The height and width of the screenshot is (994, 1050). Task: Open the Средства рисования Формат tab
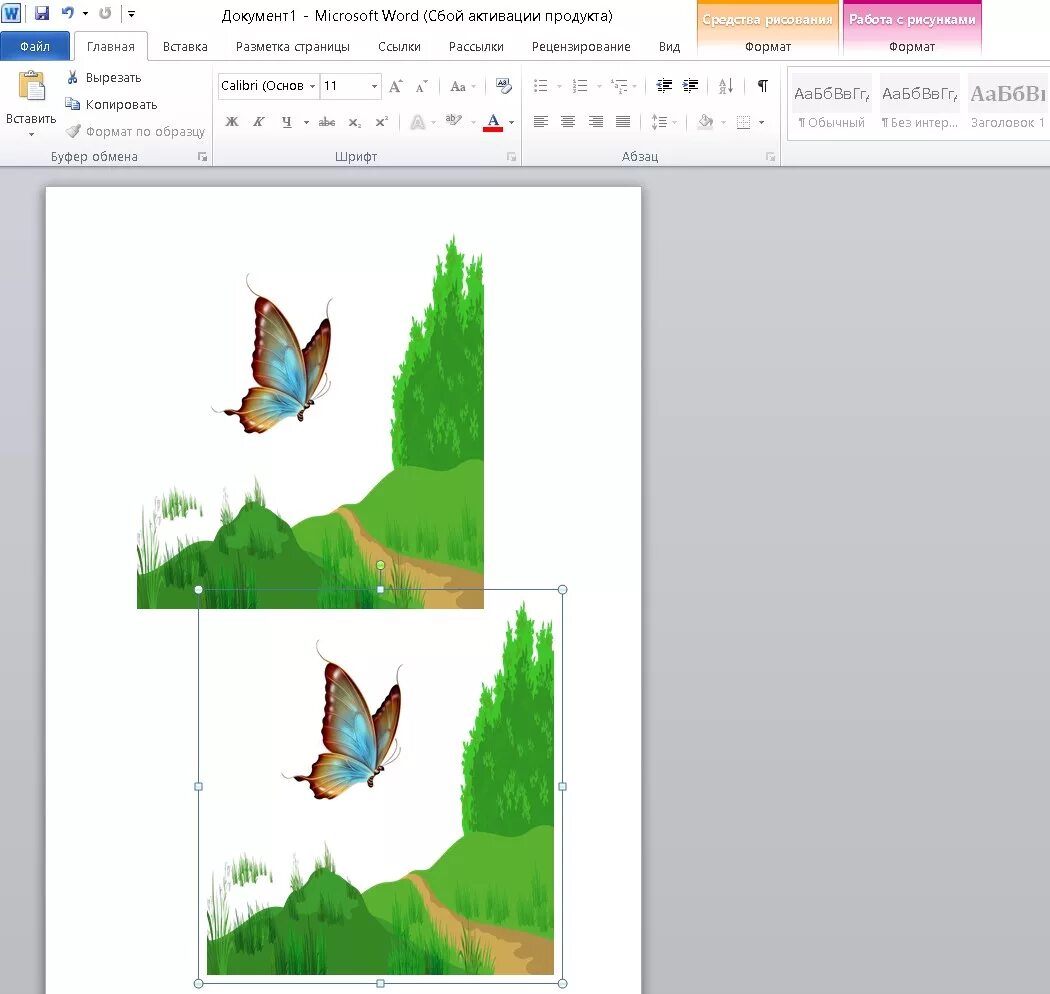pos(767,46)
